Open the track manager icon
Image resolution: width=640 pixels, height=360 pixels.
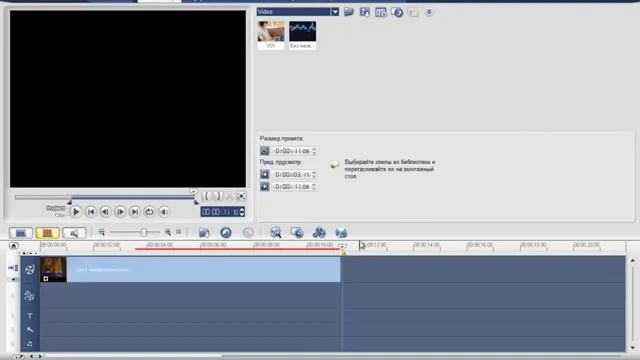(x=319, y=233)
